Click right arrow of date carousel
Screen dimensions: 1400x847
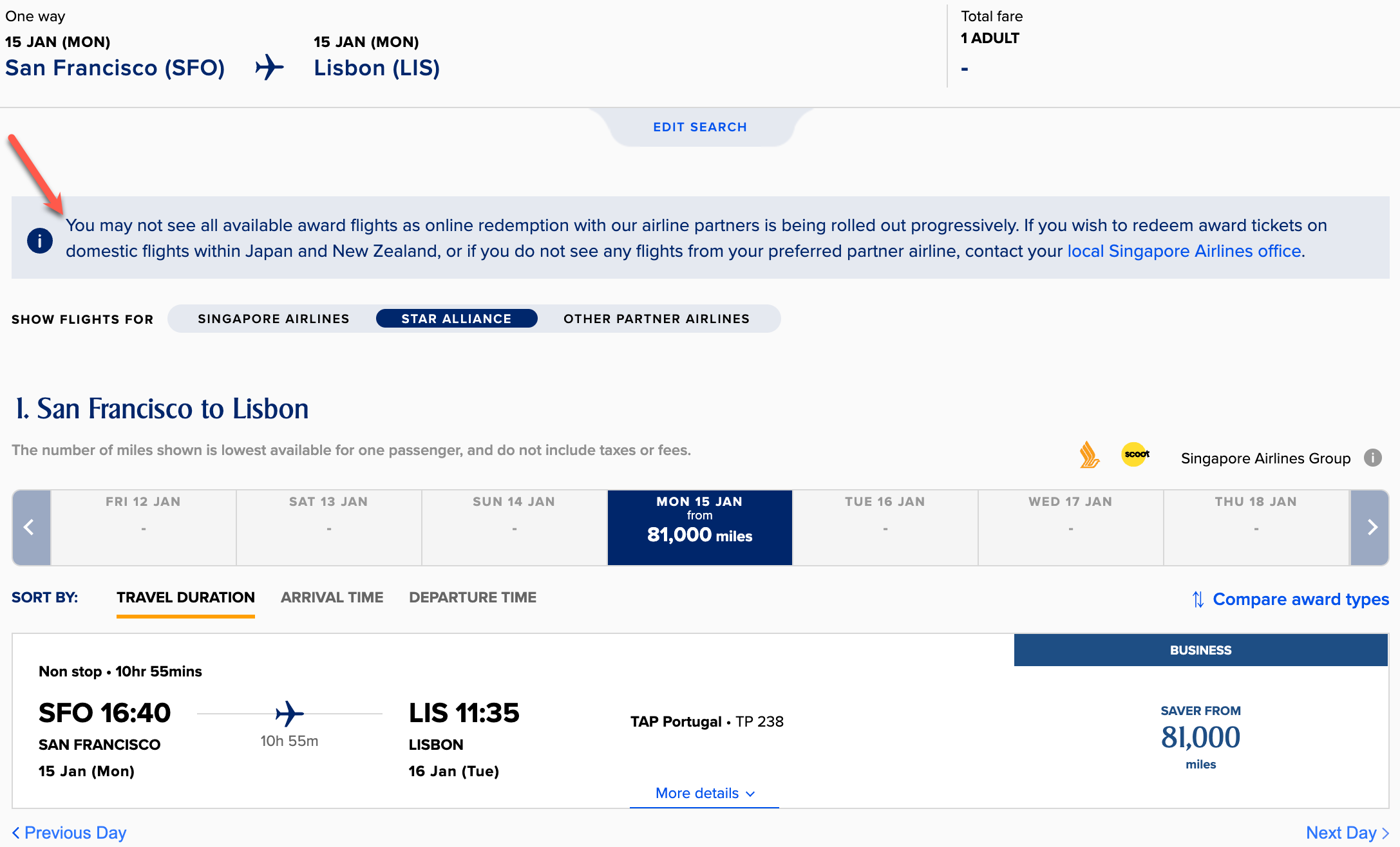(1370, 528)
